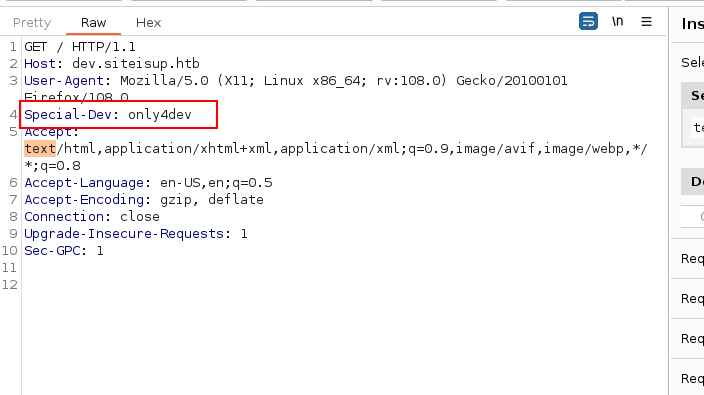
Task: Click the *;q=0.8 continuation line
Action: coord(53,166)
